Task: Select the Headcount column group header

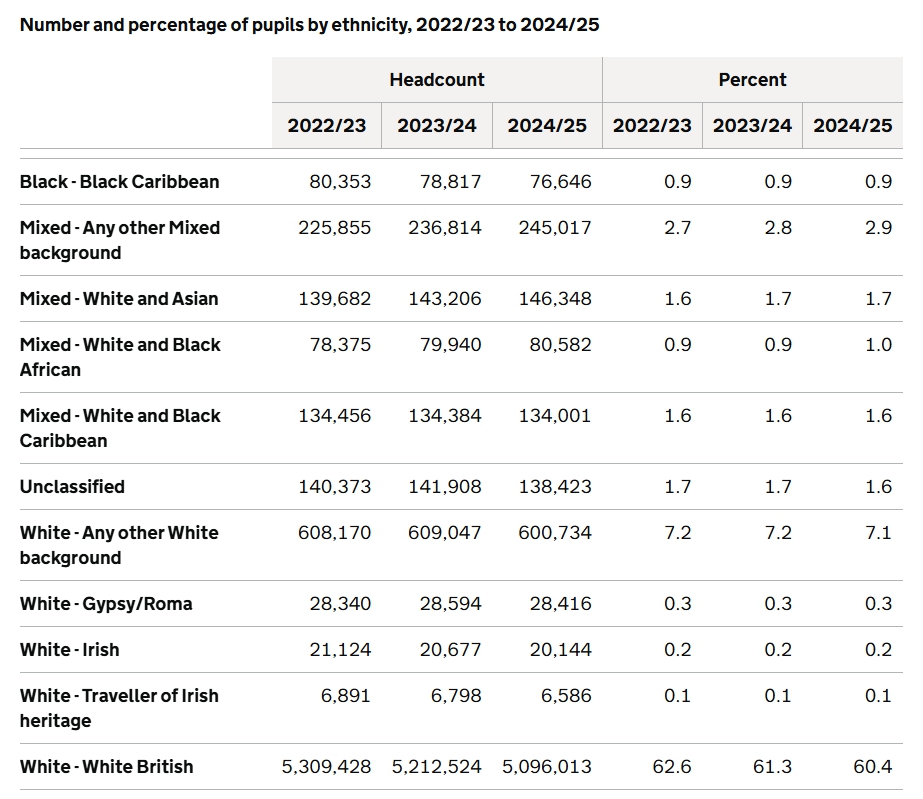Action: click(437, 80)
